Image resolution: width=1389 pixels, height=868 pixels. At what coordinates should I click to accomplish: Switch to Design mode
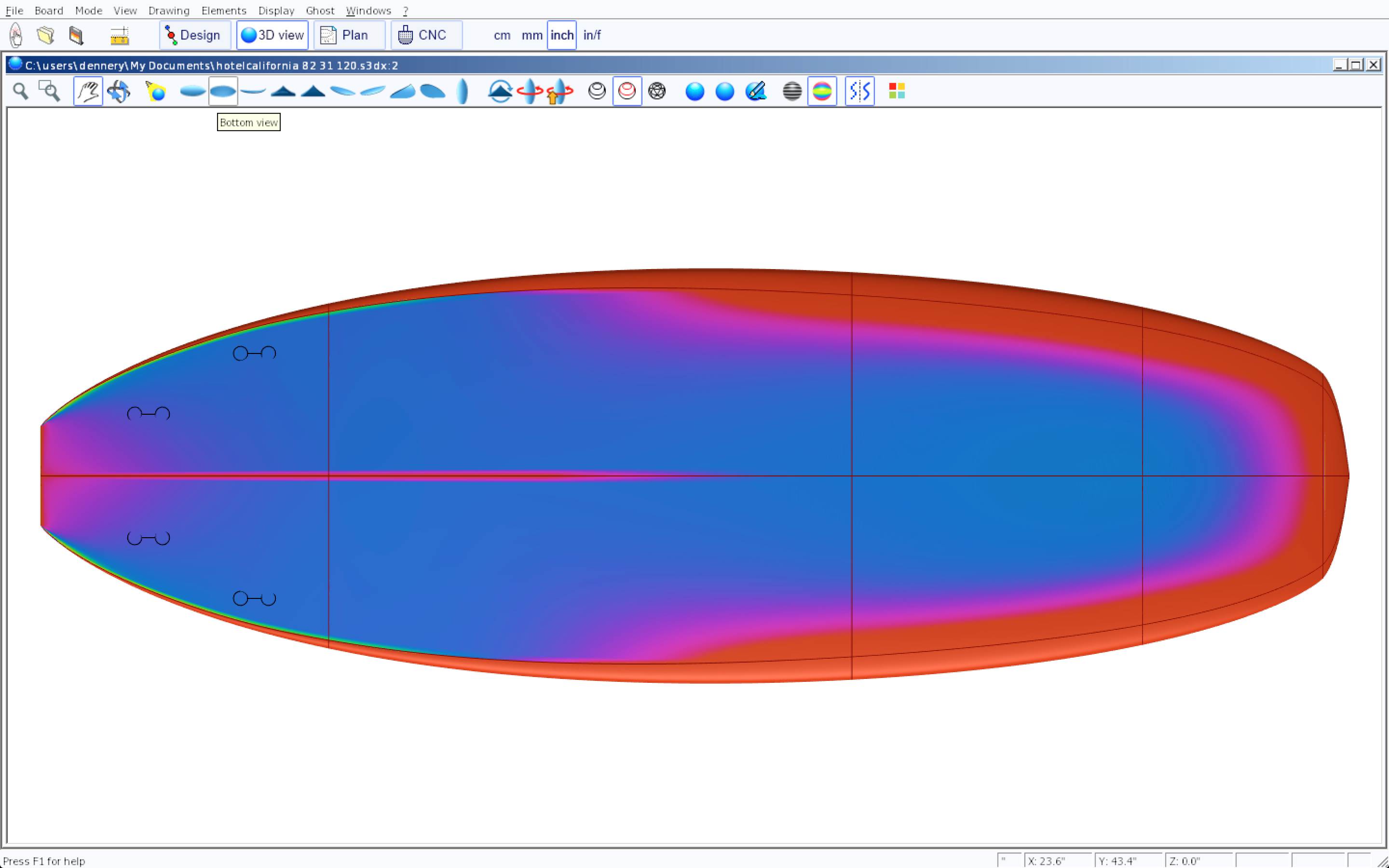click(194, 36)
